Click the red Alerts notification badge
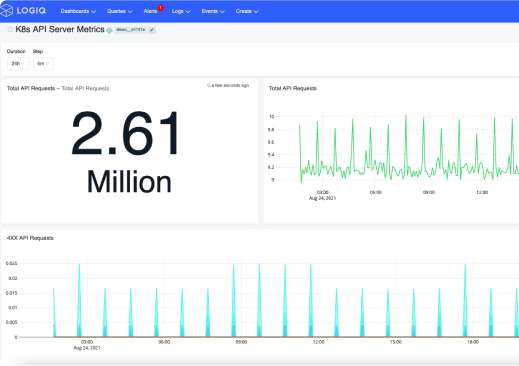Screen dimensions: 519x366 [161, 7]
